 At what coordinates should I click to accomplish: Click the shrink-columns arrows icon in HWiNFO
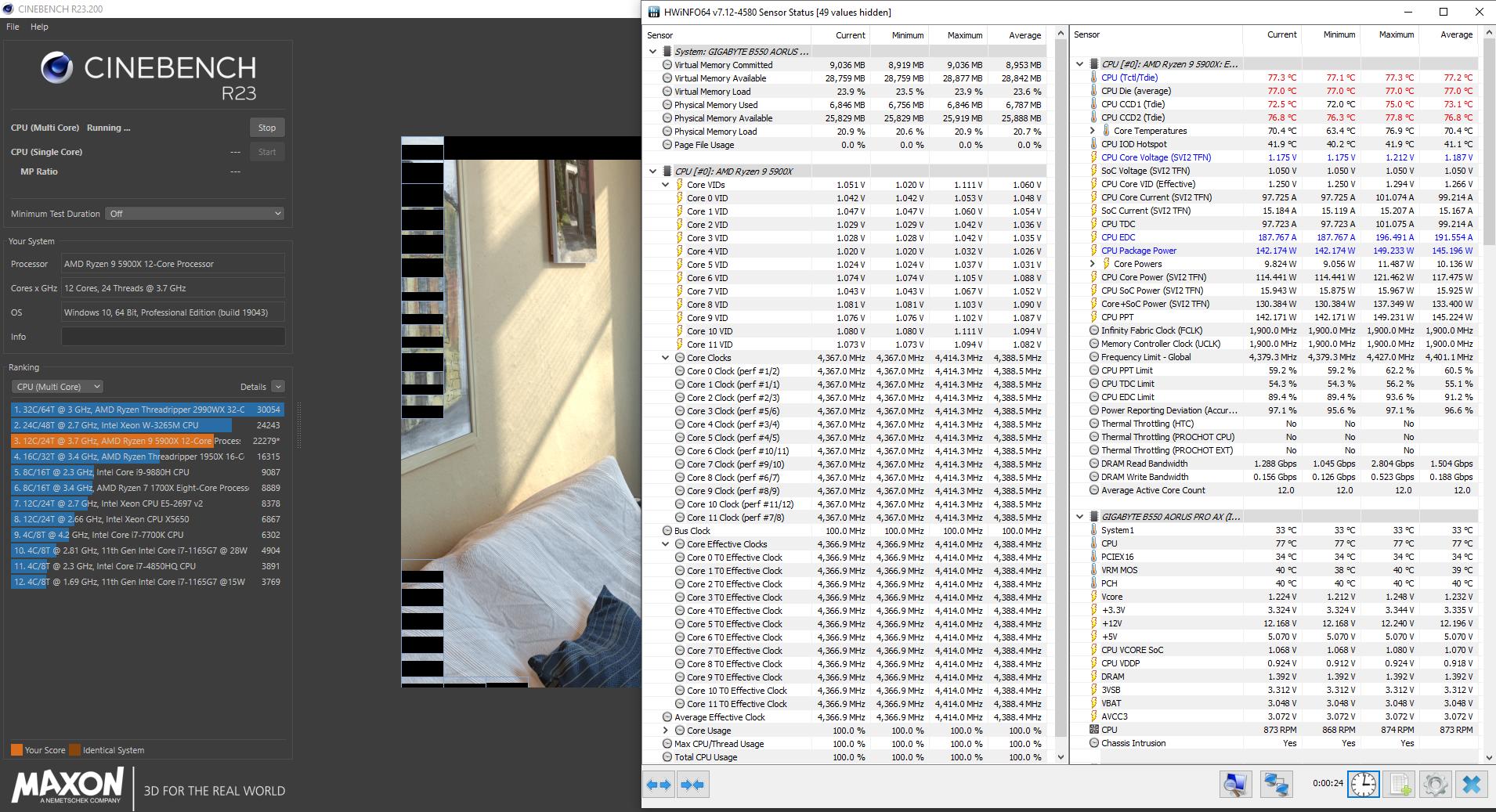[x=692, y=785]
